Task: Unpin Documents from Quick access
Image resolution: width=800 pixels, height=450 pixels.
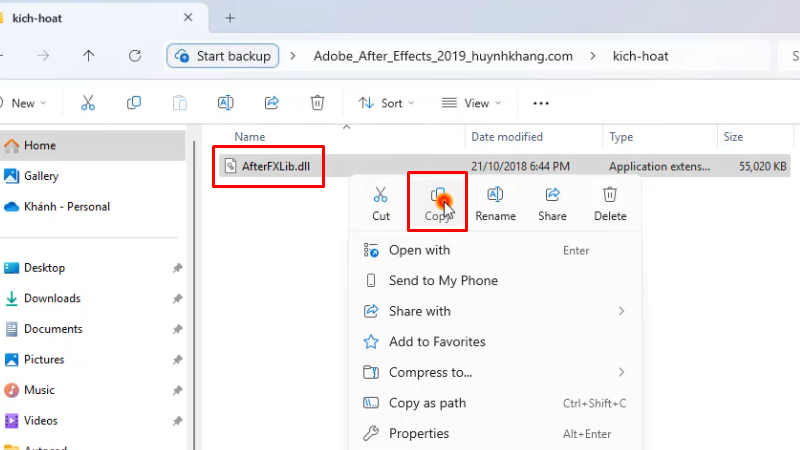Action: [177, 329]
